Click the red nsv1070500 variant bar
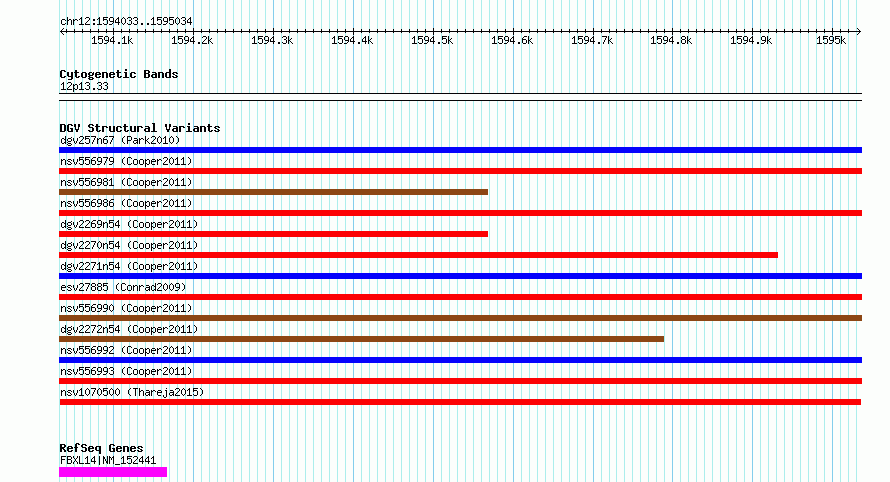Image resolution: width=890 pixels, height=482 pixels. click(x=460, y=403)
